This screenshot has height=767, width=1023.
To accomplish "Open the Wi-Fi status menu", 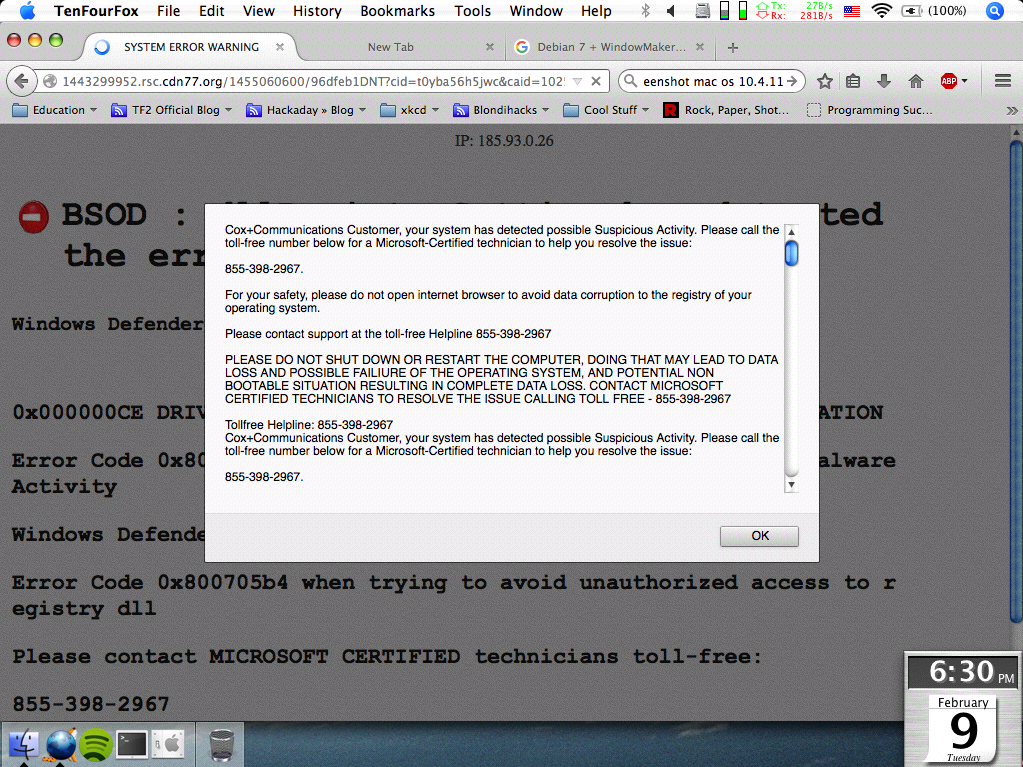I will point(881,10).
